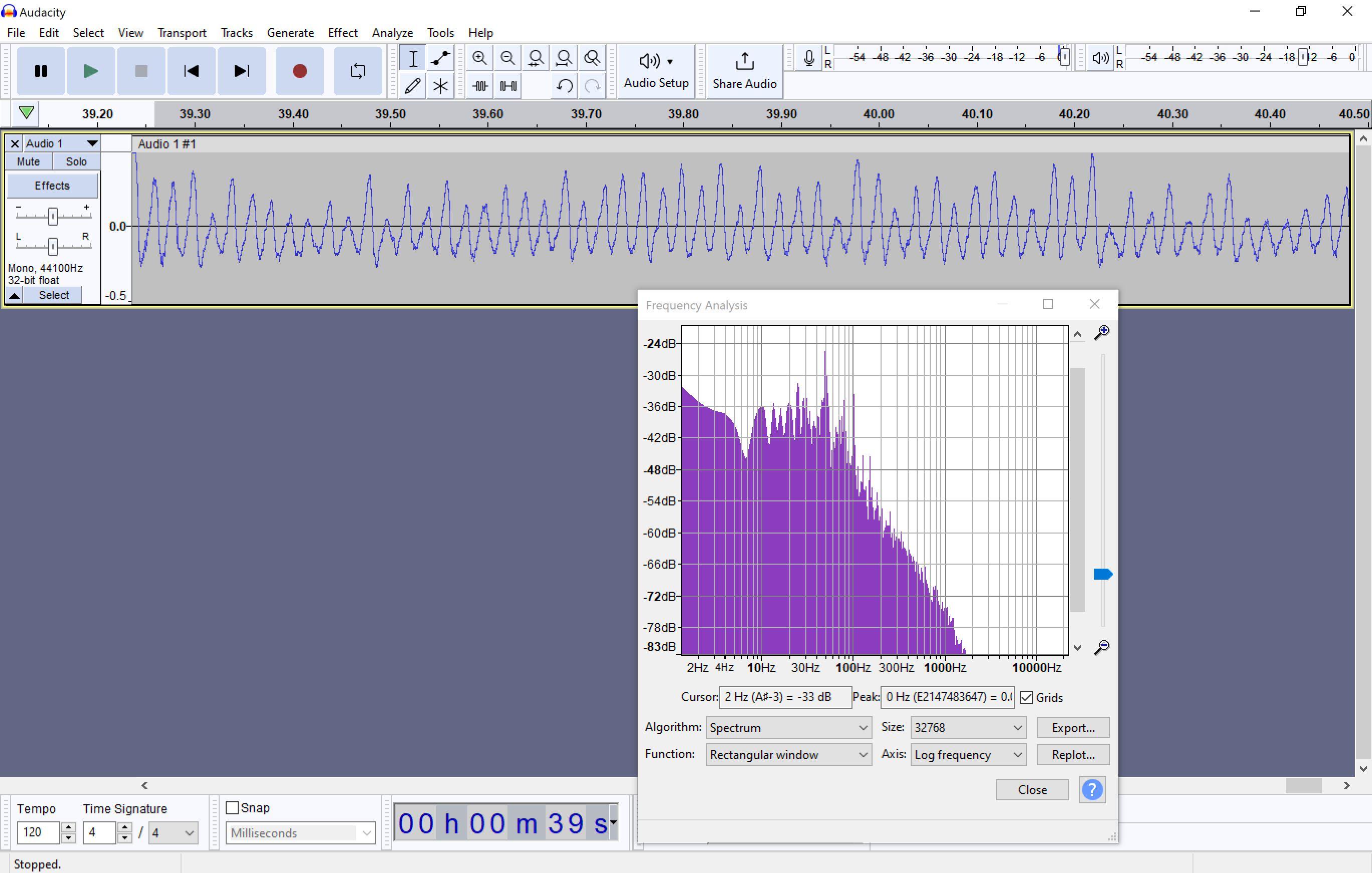1372x873 pixels.
Task: Start playback with the Play button
Action: 91,71
